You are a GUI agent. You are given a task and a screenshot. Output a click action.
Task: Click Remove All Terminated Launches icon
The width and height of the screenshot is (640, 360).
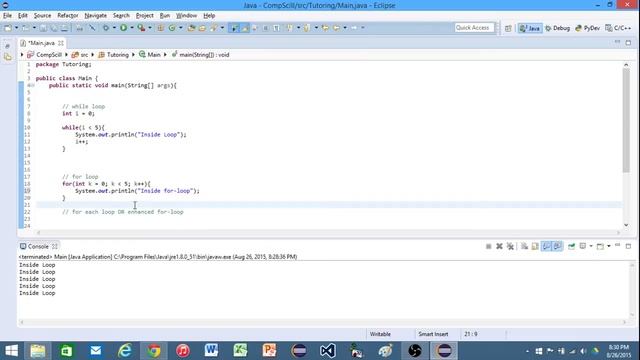click(510, 246)
